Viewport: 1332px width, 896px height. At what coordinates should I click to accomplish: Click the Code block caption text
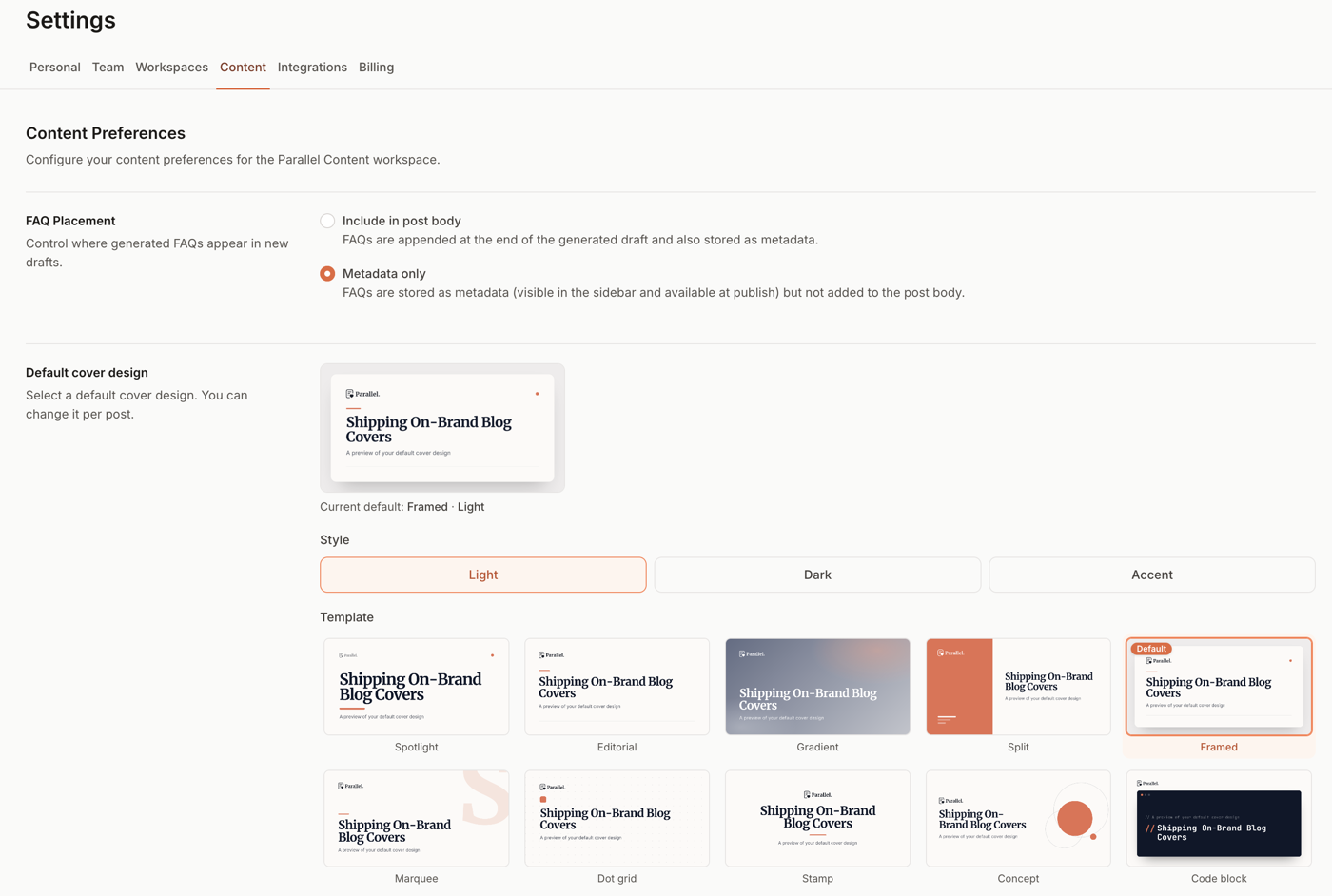pyautogui.click(x=1219, y=879)
